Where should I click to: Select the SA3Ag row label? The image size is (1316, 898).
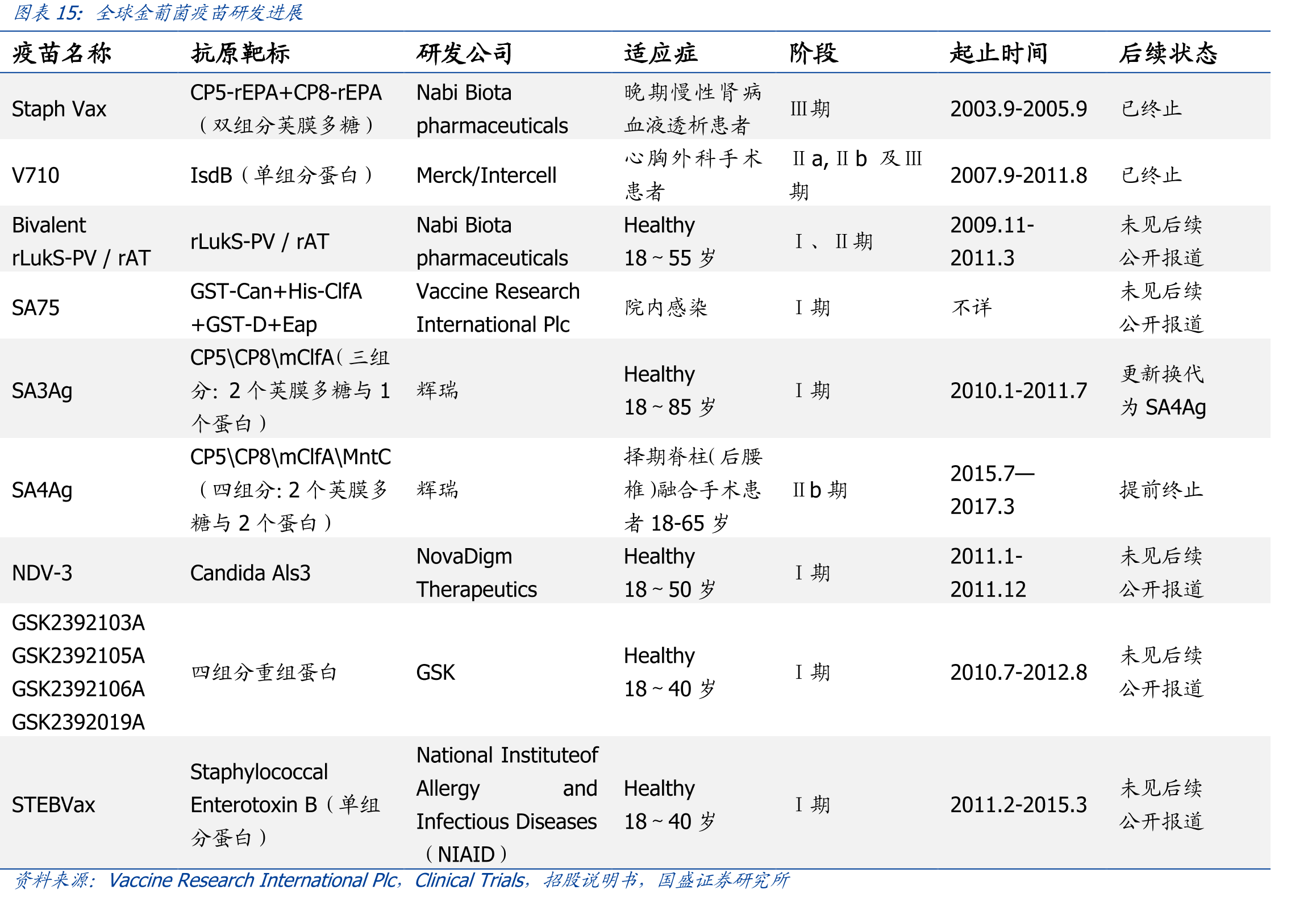(42, 391)
